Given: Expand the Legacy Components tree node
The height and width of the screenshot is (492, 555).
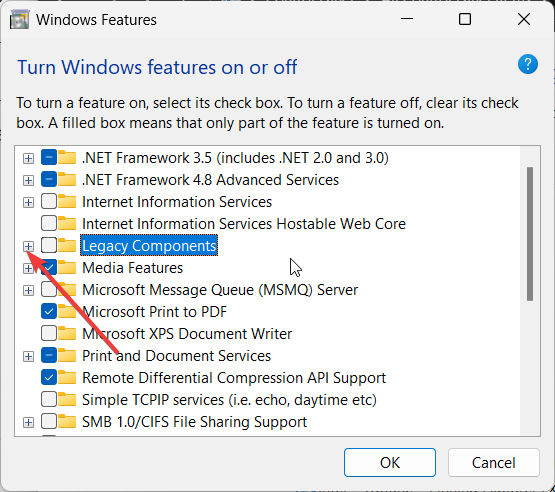Looking at the screenshot, I should 28,246.
